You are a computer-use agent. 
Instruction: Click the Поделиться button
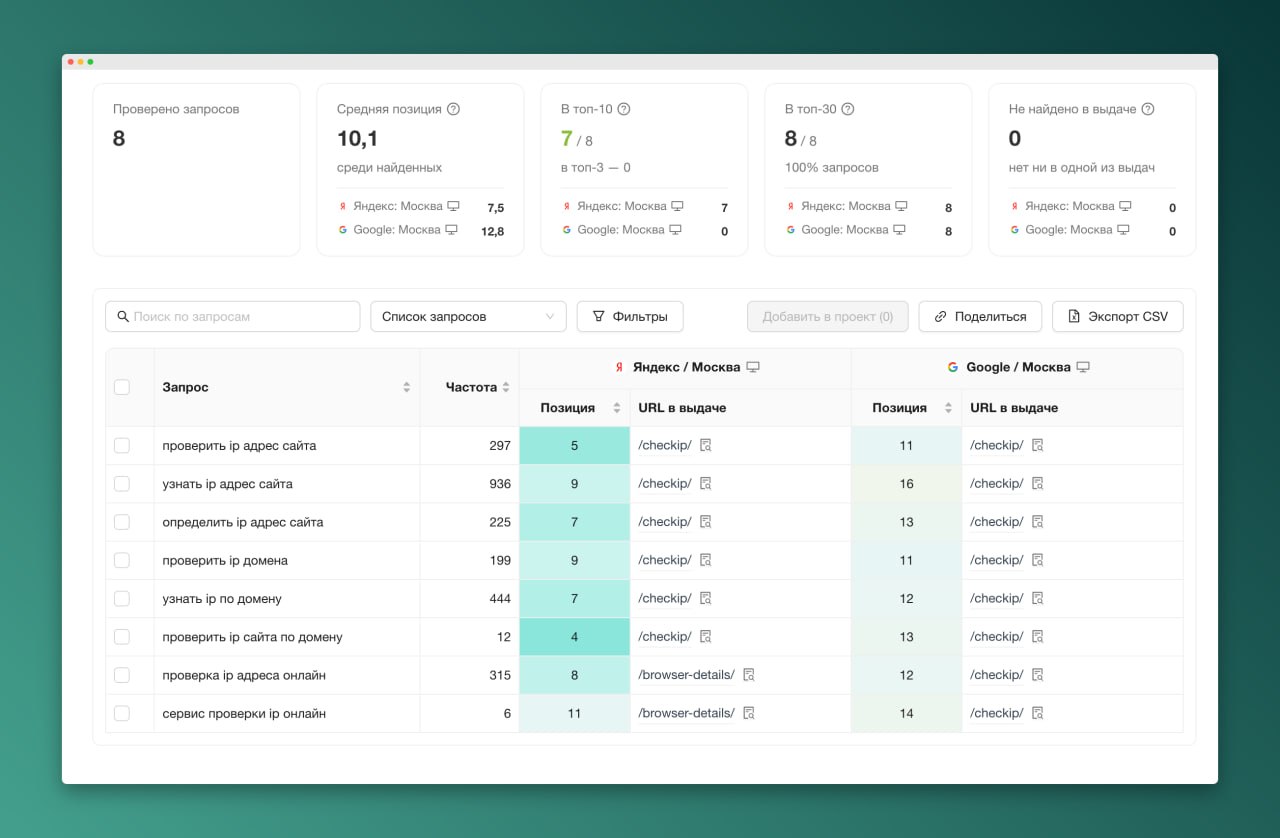click(x=980, y=316)
